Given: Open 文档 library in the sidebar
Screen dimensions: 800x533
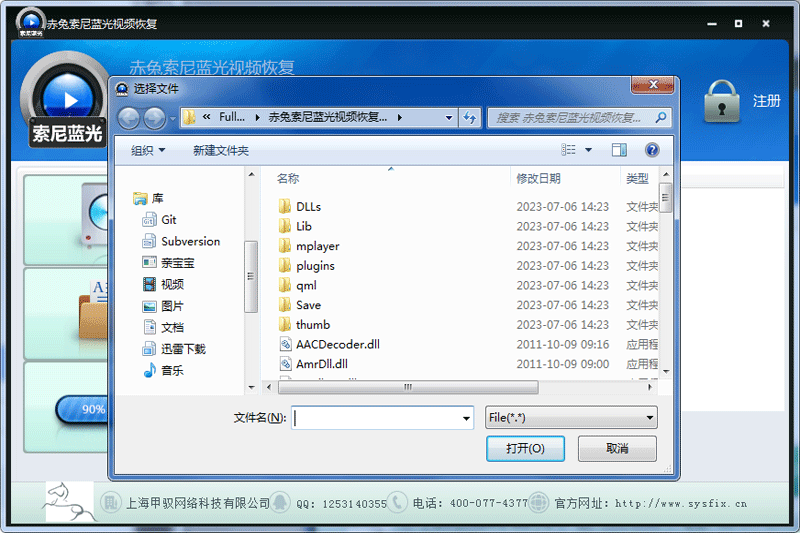Looking at the screenshot, I should pos(163,327).
